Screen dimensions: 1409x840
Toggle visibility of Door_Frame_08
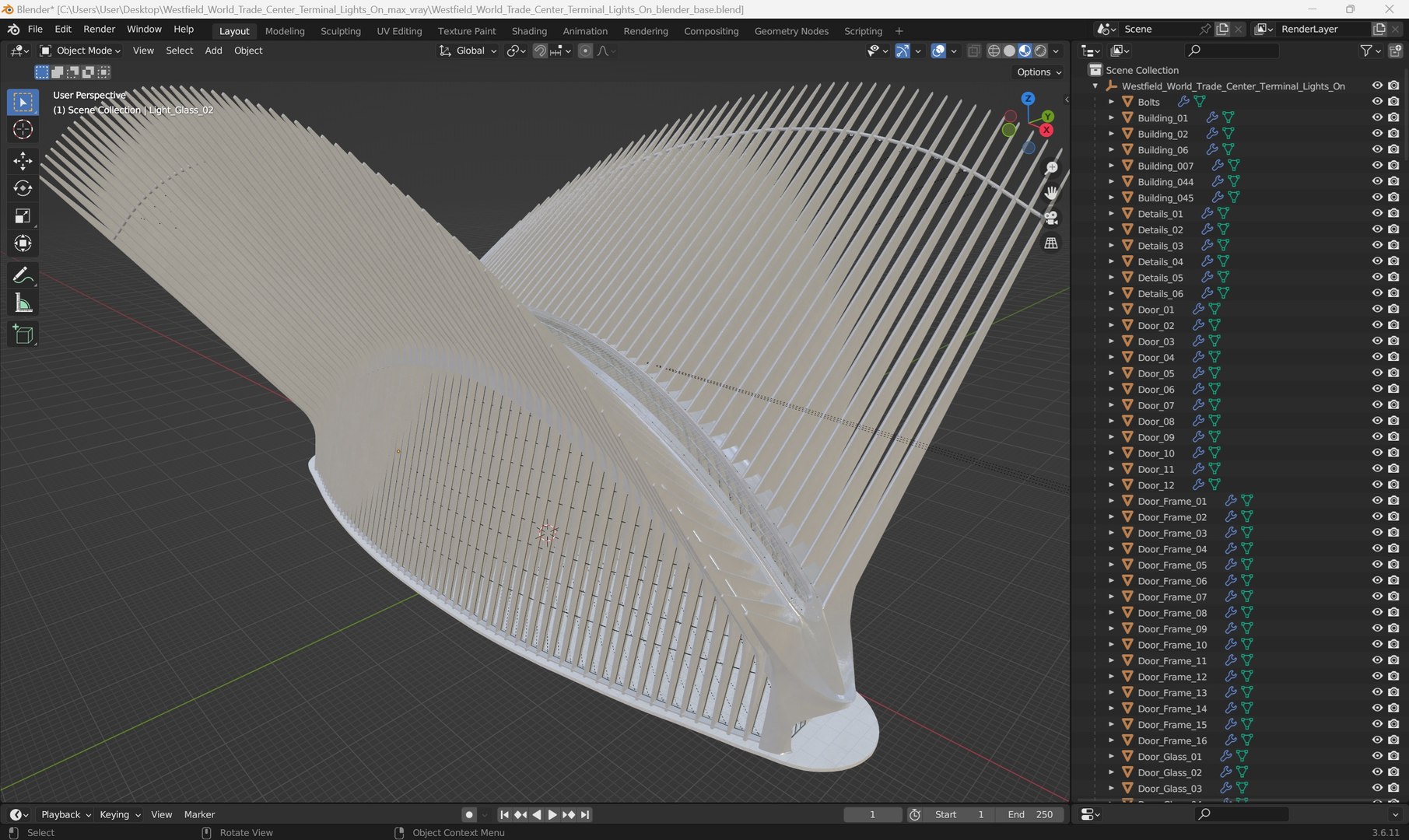pyautogui.click(x=1377, y=613)
